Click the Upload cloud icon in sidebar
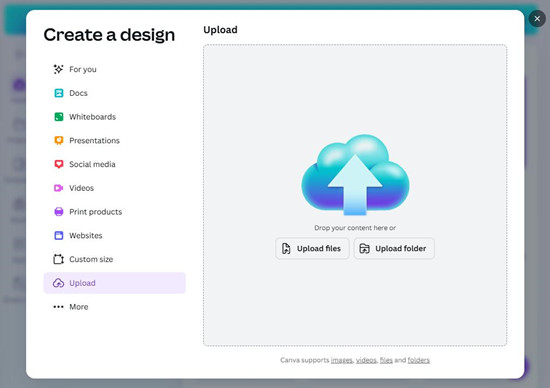 [x=59, y=283]
